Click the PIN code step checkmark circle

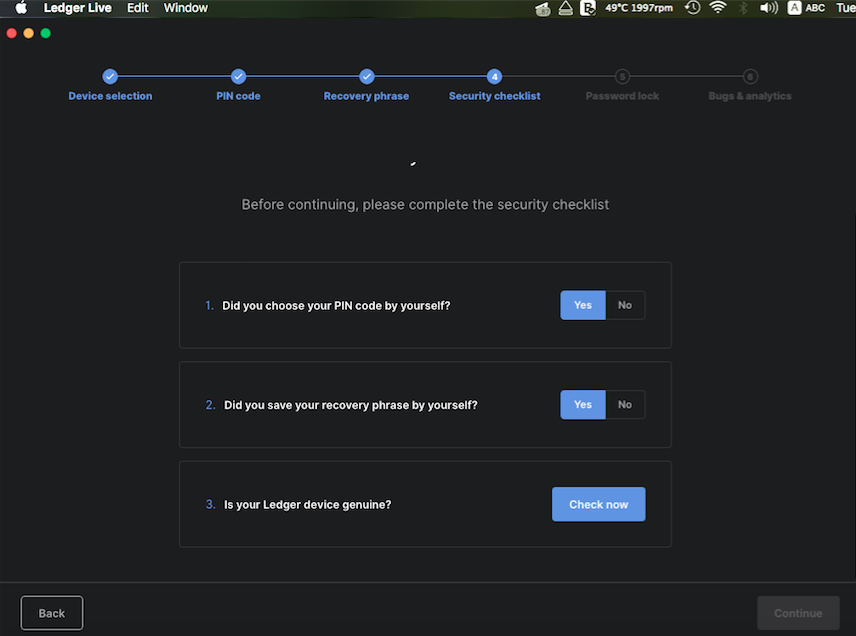coord(238,76)
